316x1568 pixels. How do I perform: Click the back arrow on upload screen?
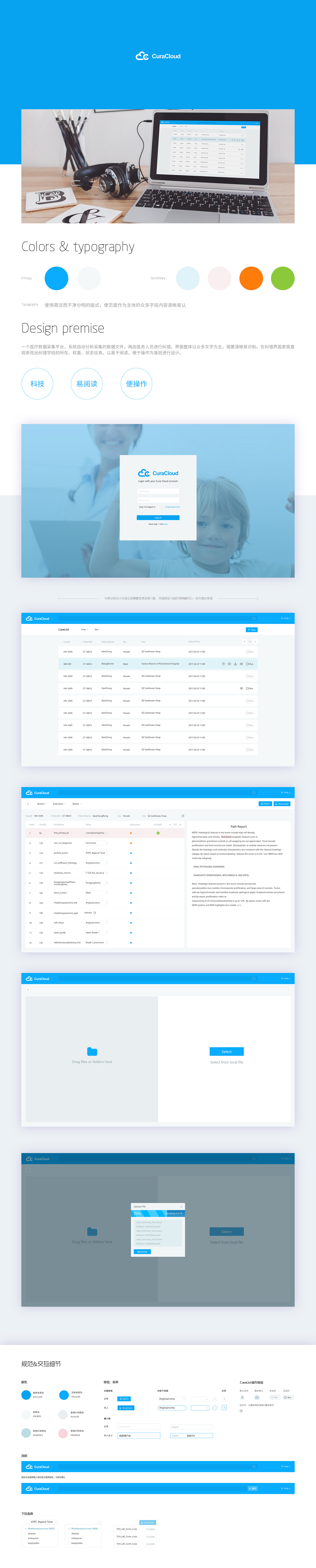coord(28,990)
